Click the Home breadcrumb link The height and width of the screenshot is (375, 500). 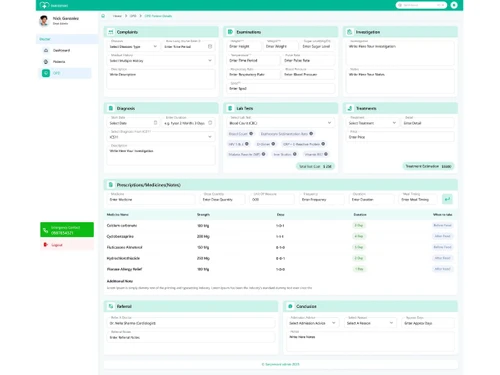(117, 16)
